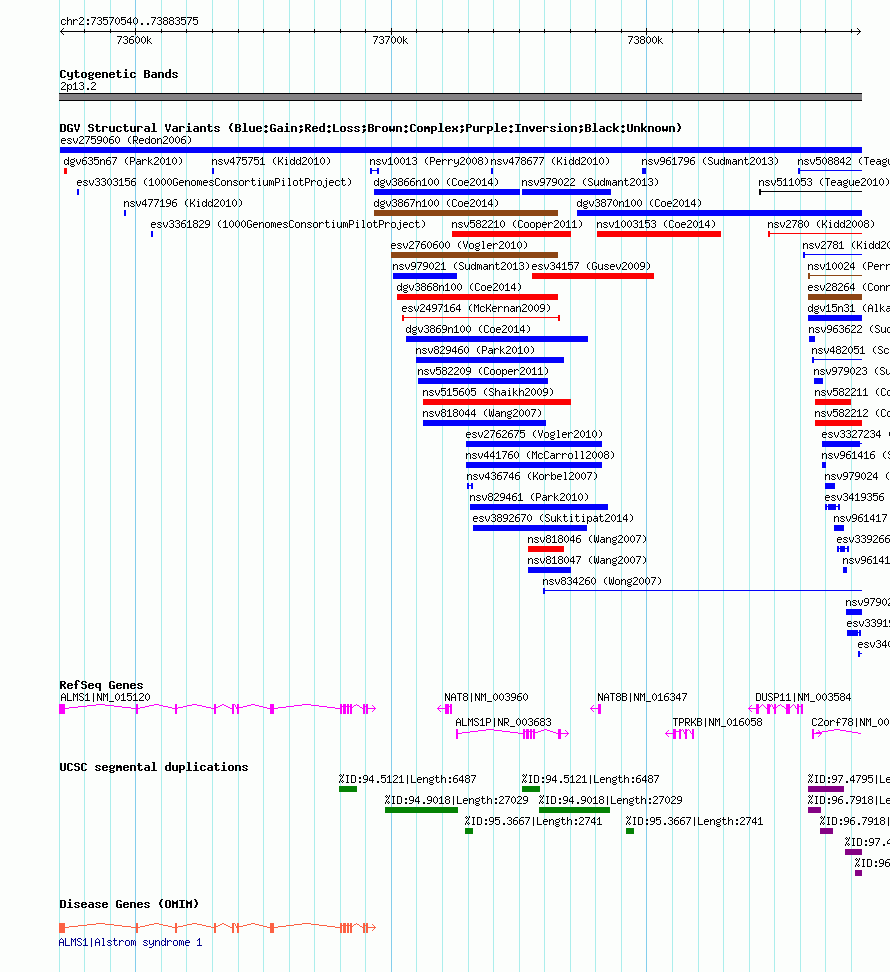Screen dimensions: 890x972
Task: Click the Disease Genes (OMIM) track title
Action: pos(130,904)
